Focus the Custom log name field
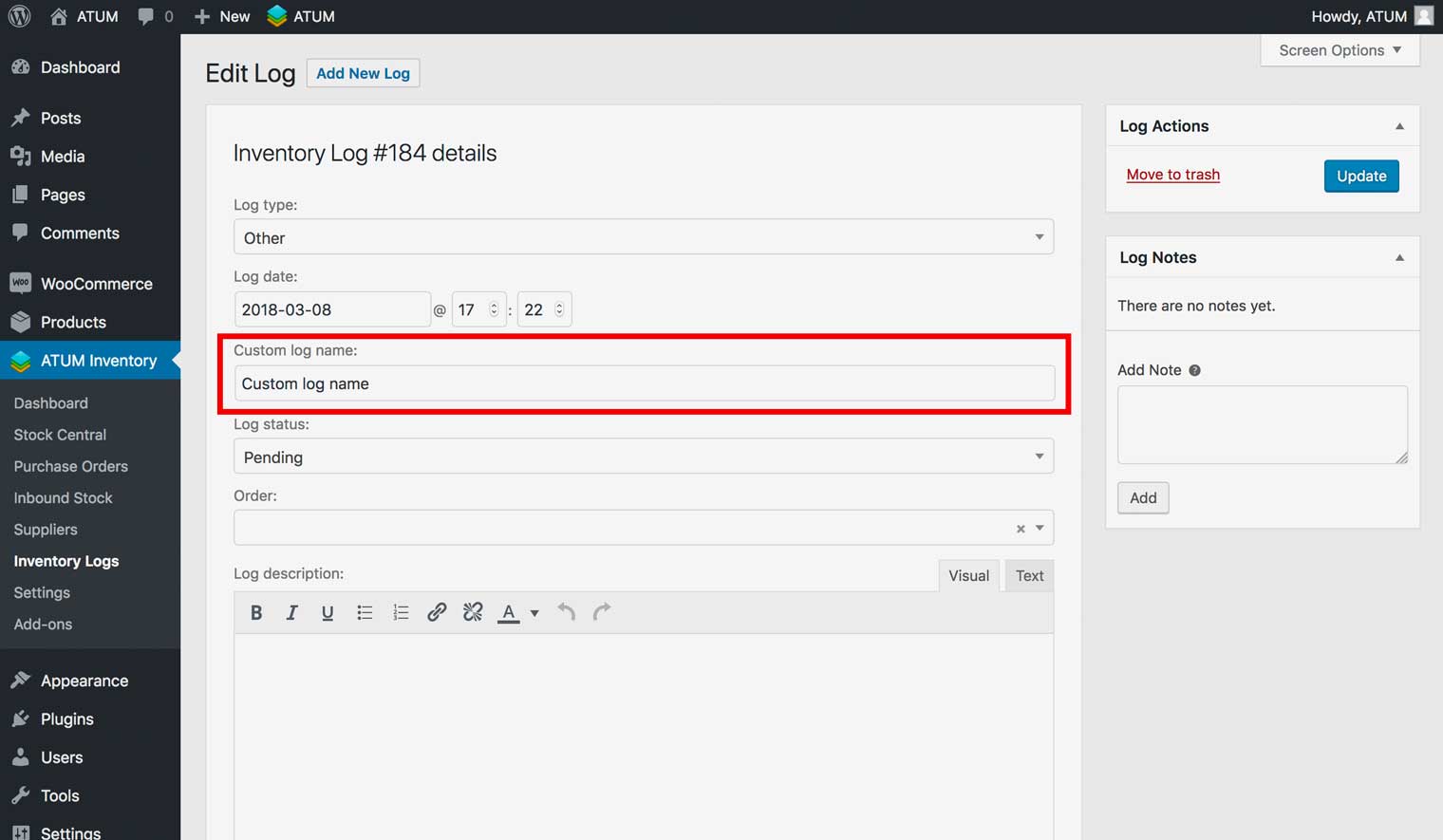The width and height of the screenshot is (1443, 840). [645, 383]
